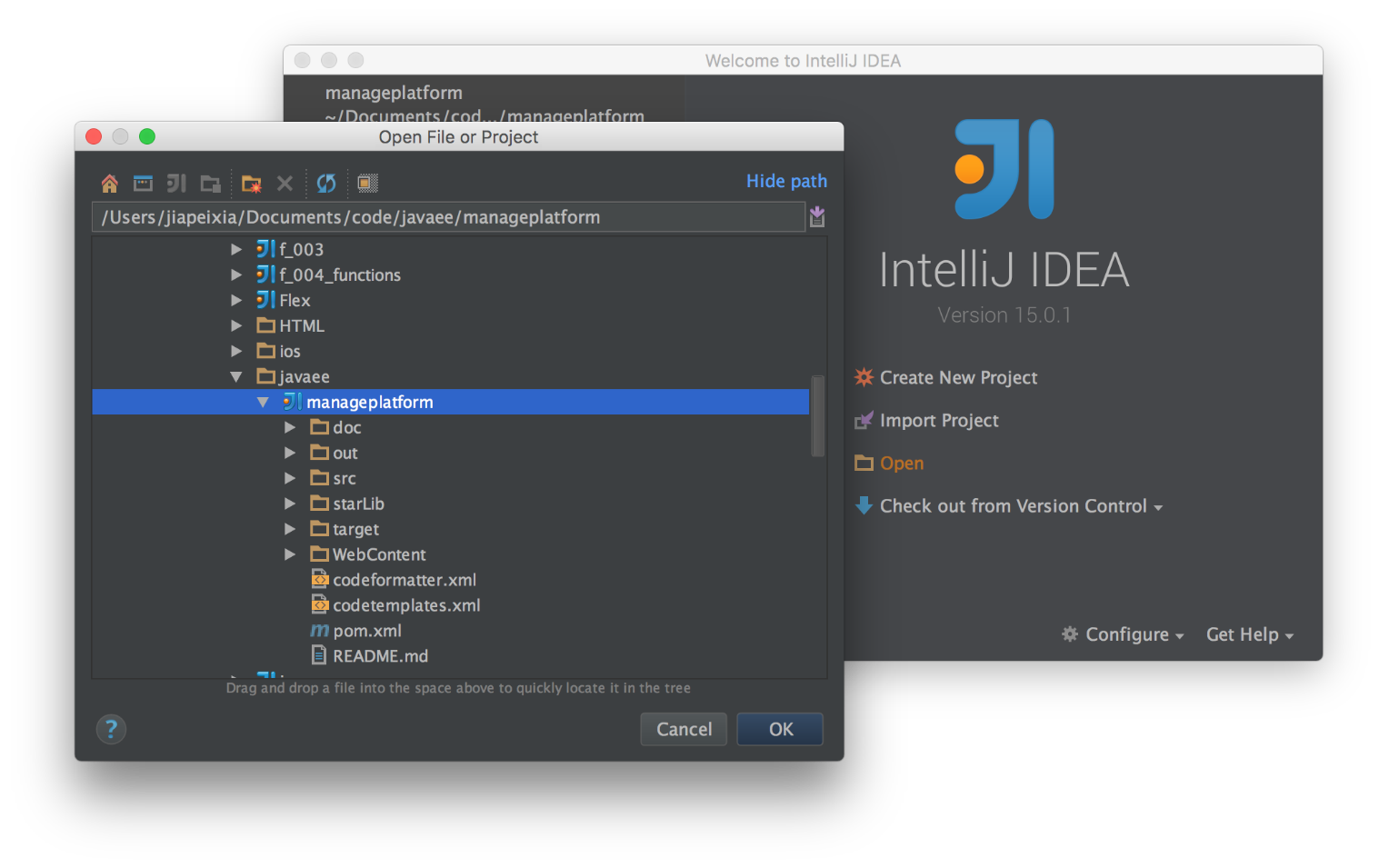
Task: Select README.md in the tree
Action: pos(451,656)
